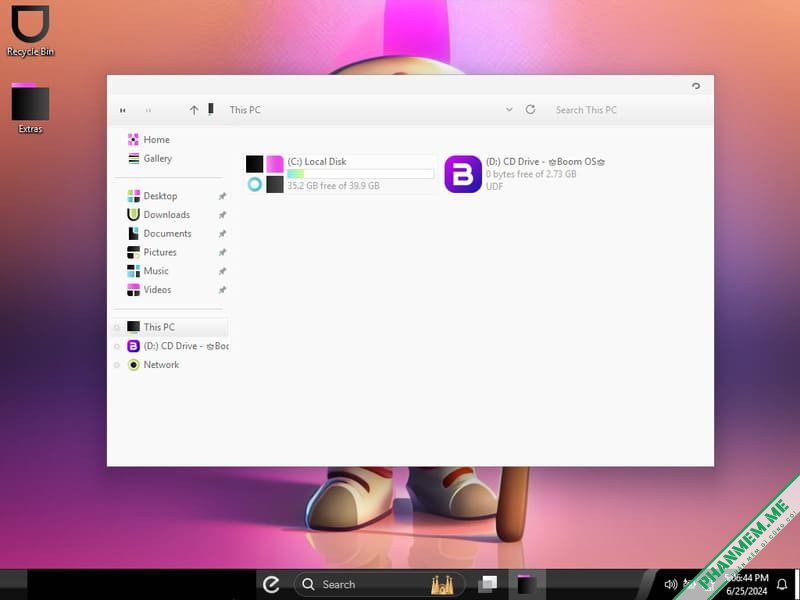Screen dimensions: 800x600
Task: Open File Explorer from the taskbar
Action: [526, 584]
